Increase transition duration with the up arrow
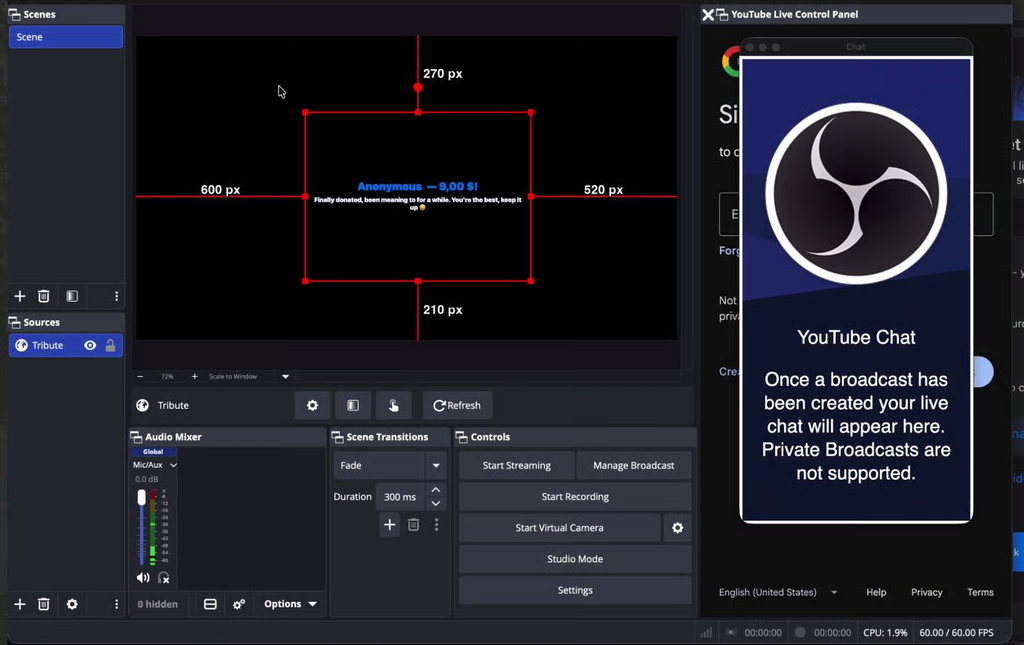This screenshot has height=645, width=1024. [x=436, y=490]
